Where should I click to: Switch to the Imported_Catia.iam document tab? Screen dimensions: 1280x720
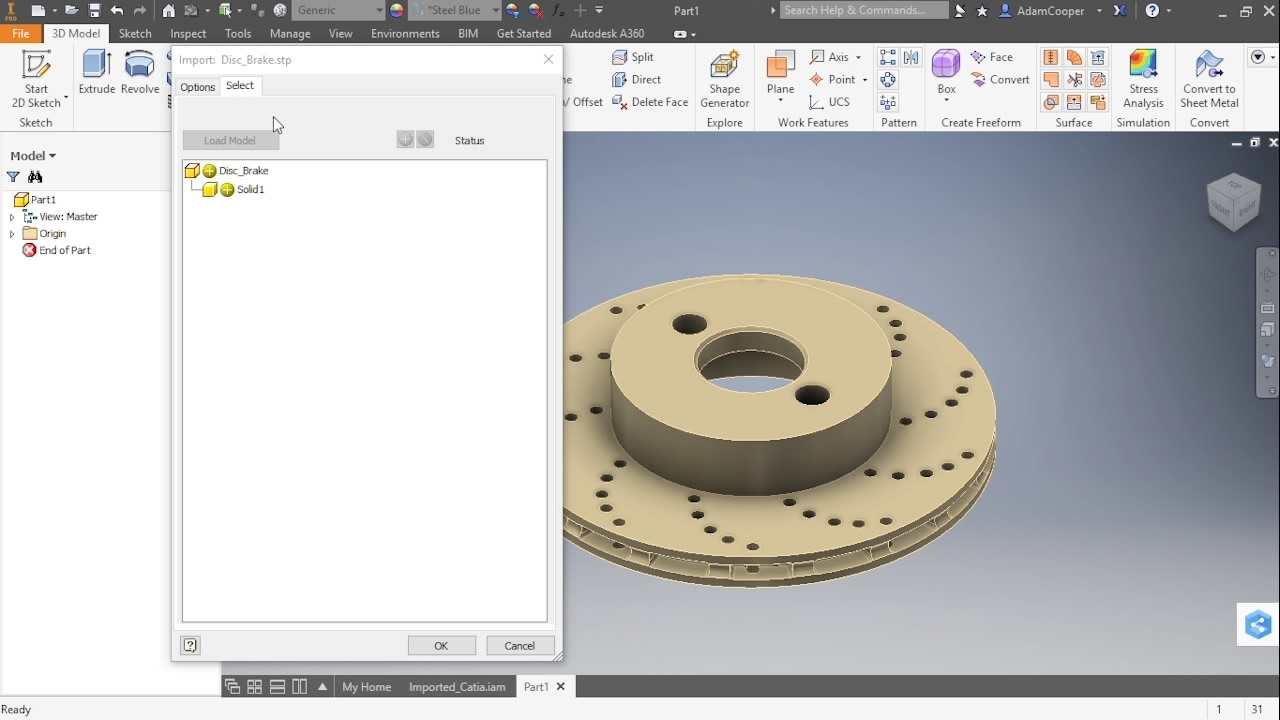pyautogui.click(x=458, y=687)
